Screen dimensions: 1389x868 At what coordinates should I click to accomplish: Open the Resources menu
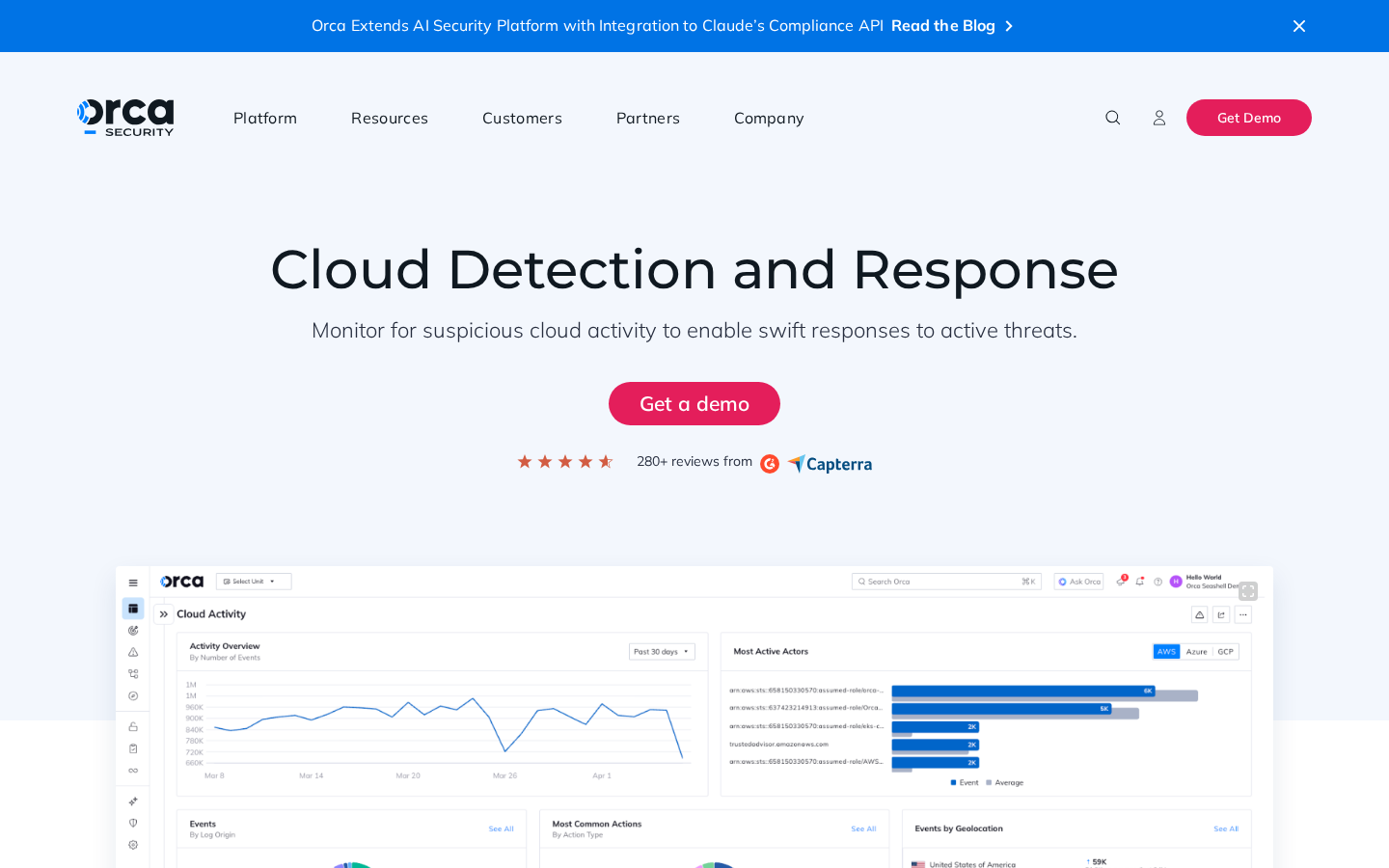[x=390, y=118]
